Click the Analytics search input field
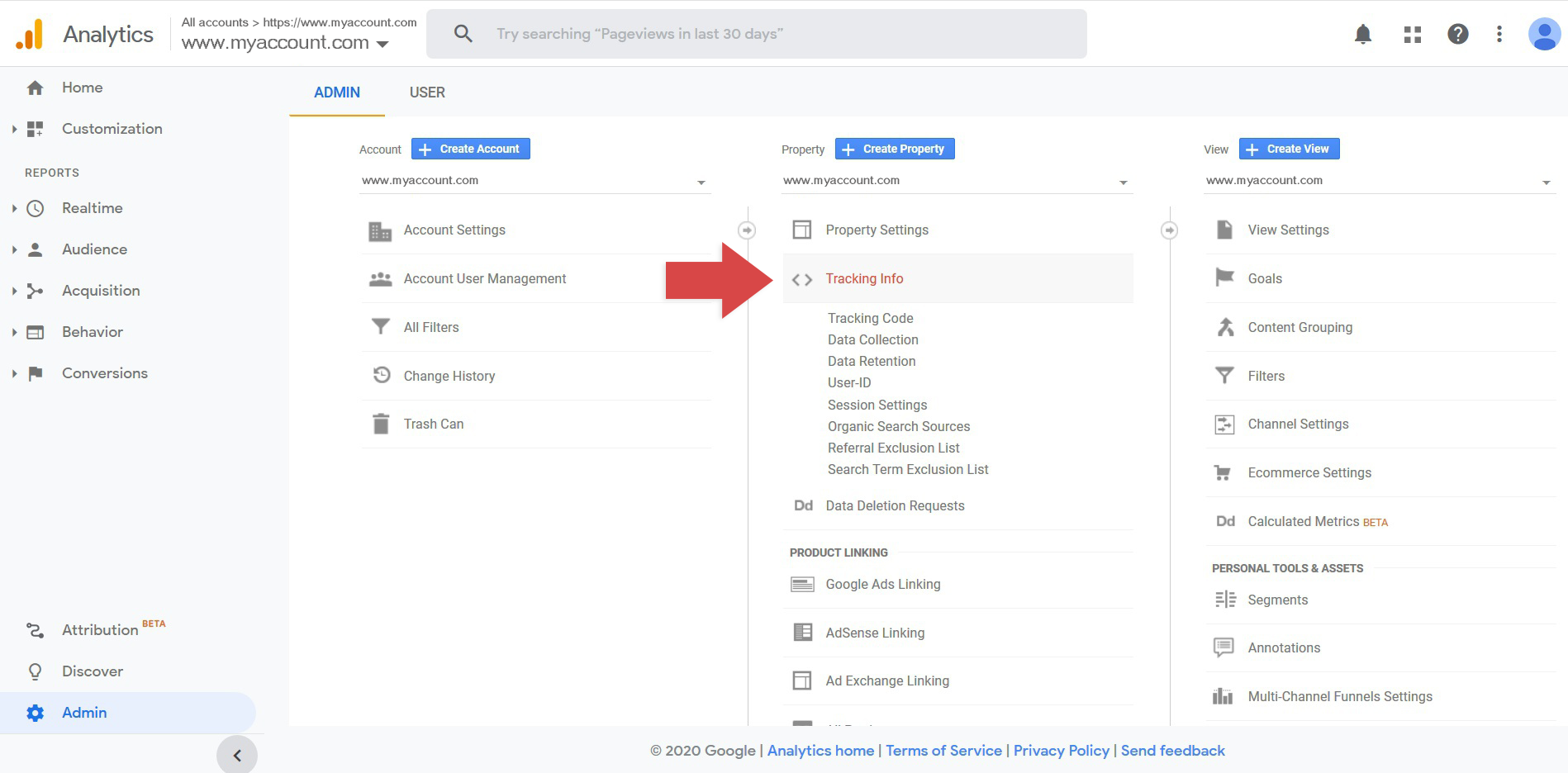Screen dimensions: 1568x773 pos(757,34)
